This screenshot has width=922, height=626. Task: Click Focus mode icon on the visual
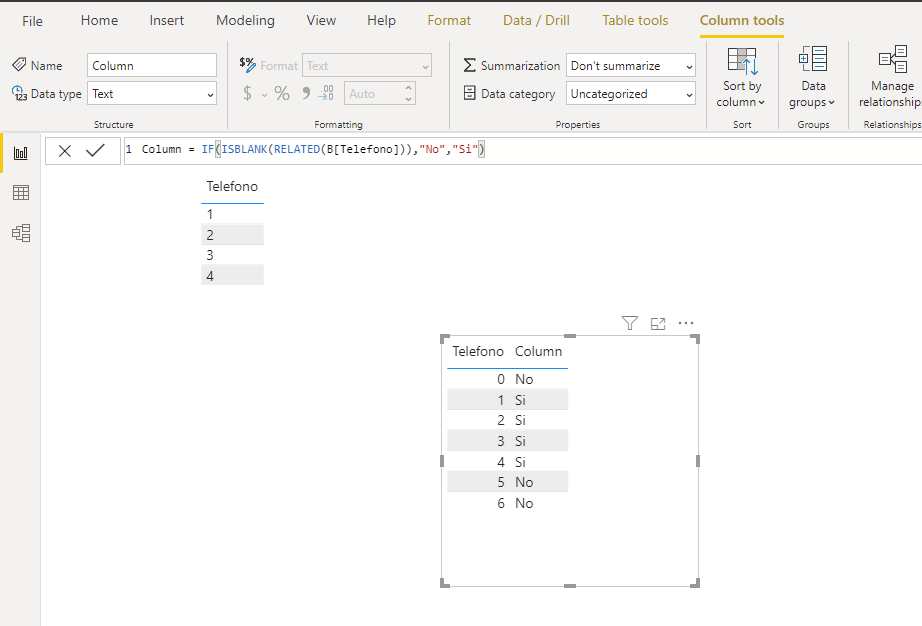pos(658,323)
